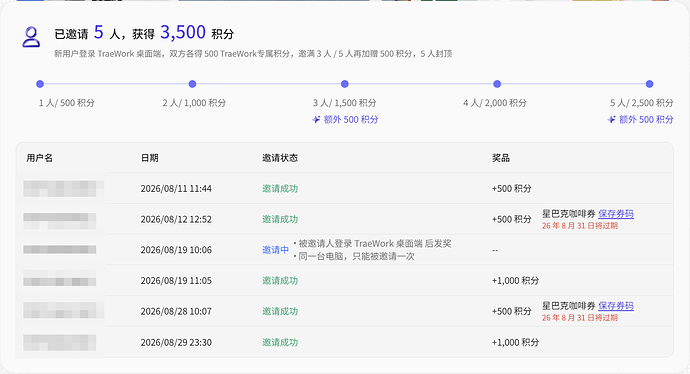Open 保存券码 link in the 08/28 row

(x=616, y=306)
